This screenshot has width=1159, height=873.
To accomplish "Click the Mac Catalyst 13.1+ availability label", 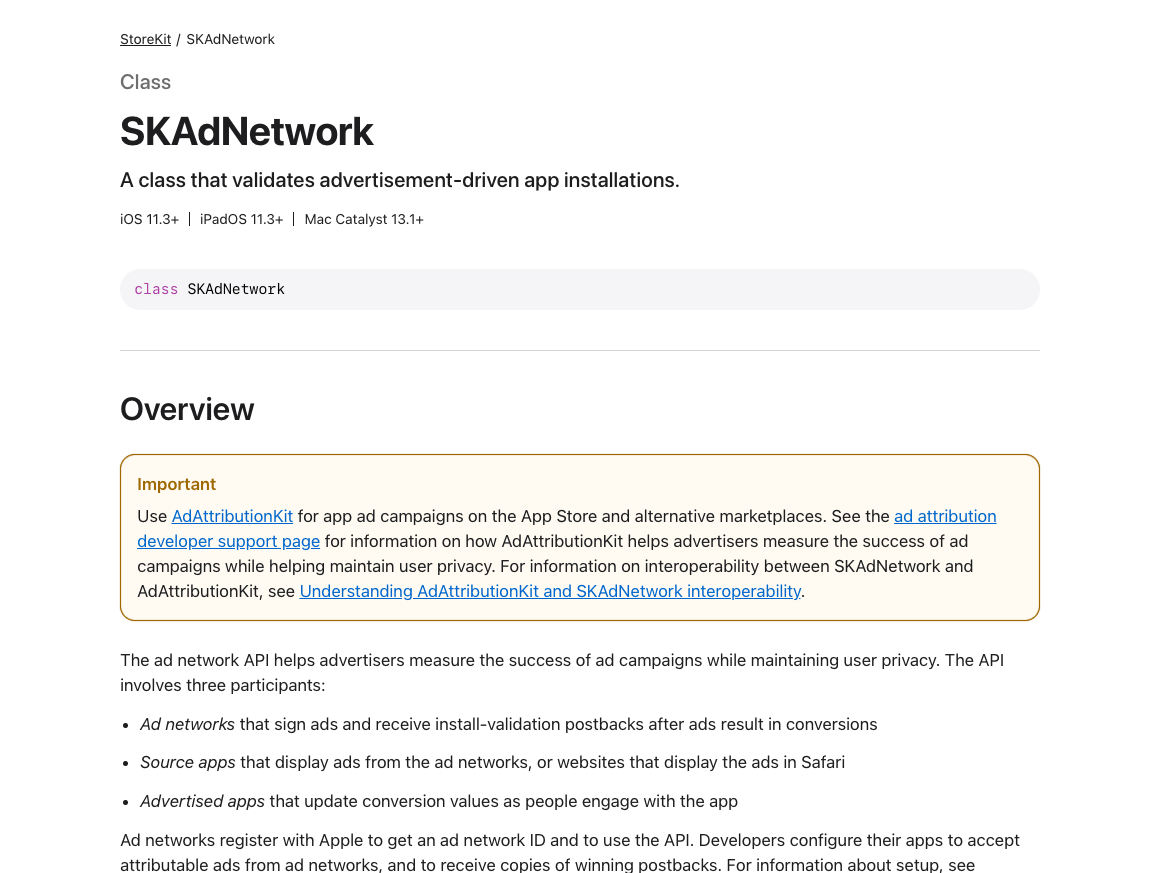I will [364, 219].
